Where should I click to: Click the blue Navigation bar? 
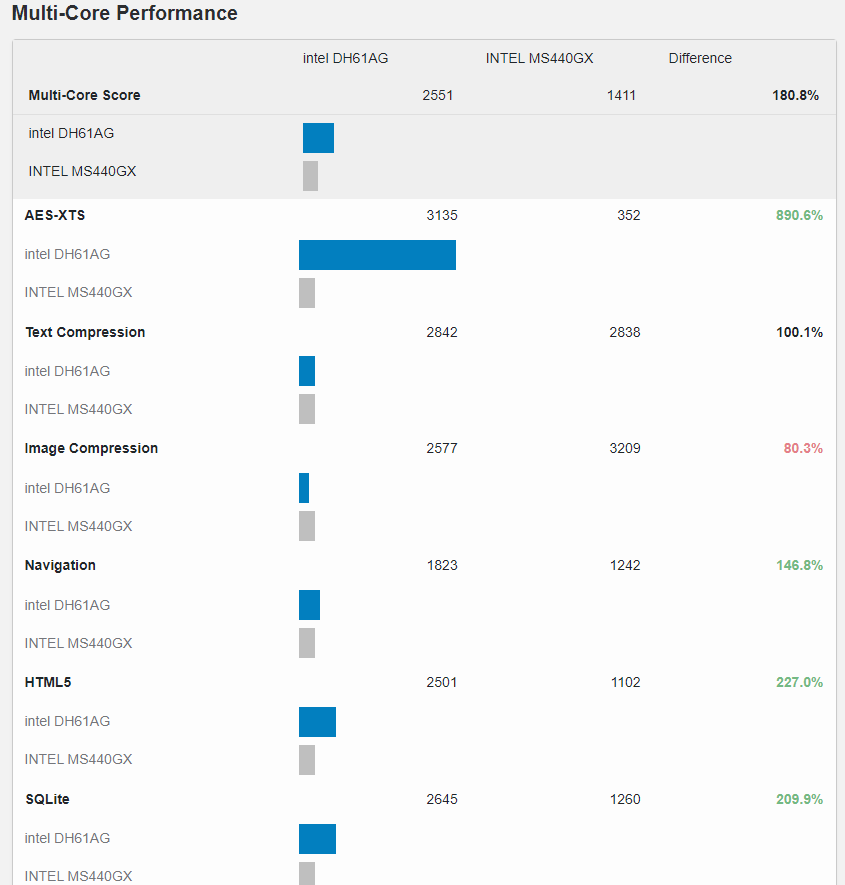(309, 605)
